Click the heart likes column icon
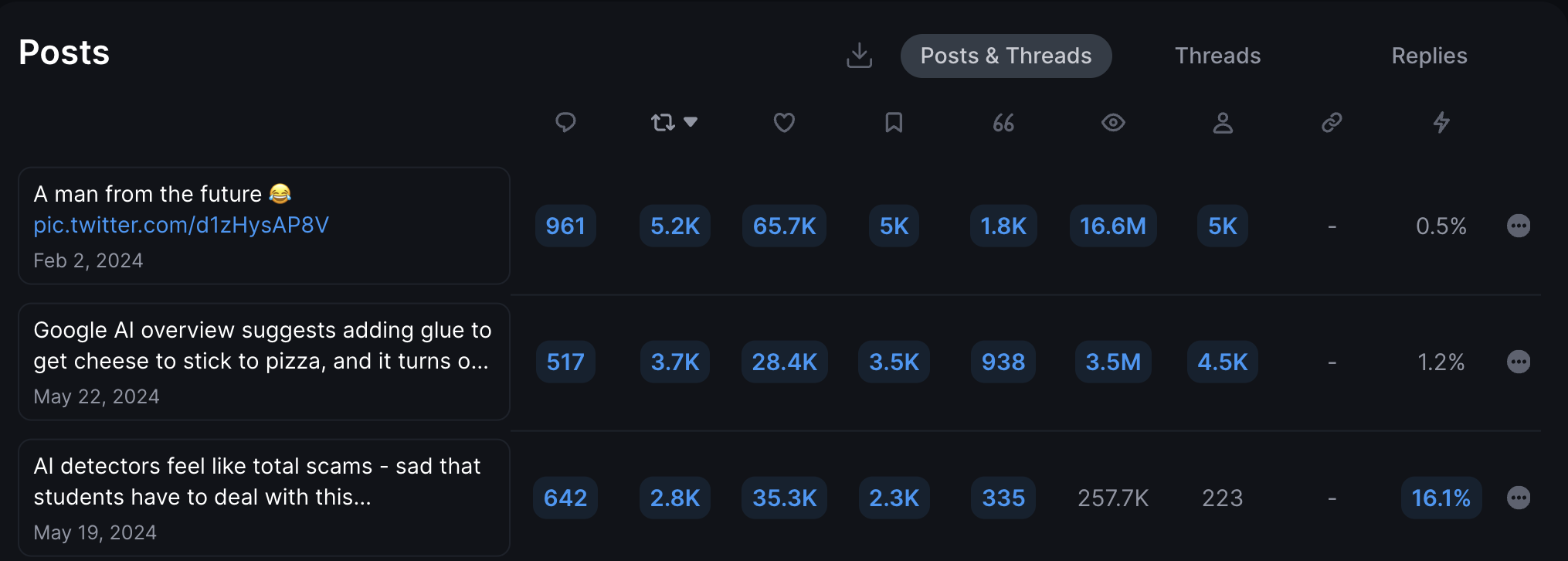The width and height of the screenshot is (1568, 561). 784,122
